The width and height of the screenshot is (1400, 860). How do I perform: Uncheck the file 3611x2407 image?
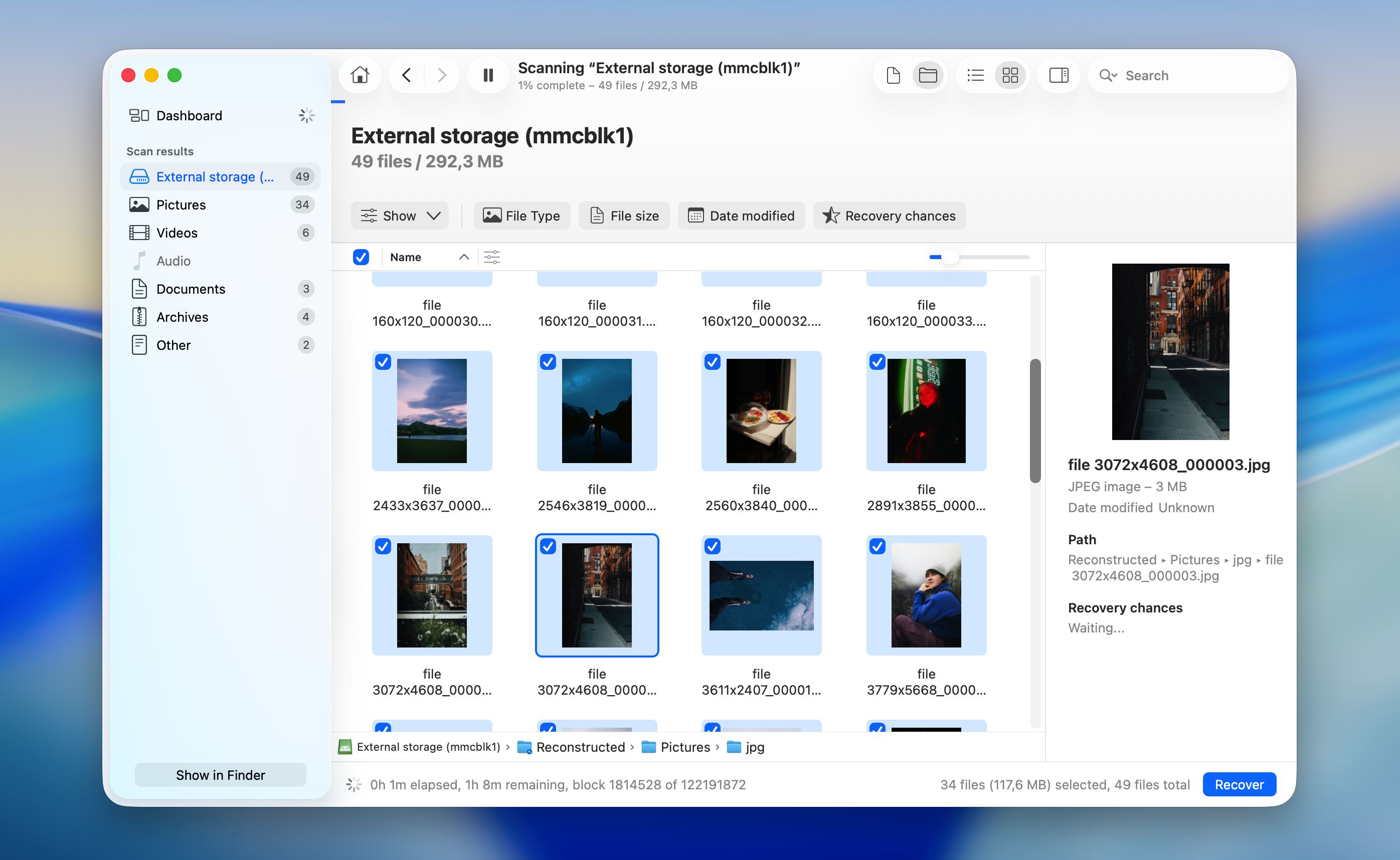(713, 546)
